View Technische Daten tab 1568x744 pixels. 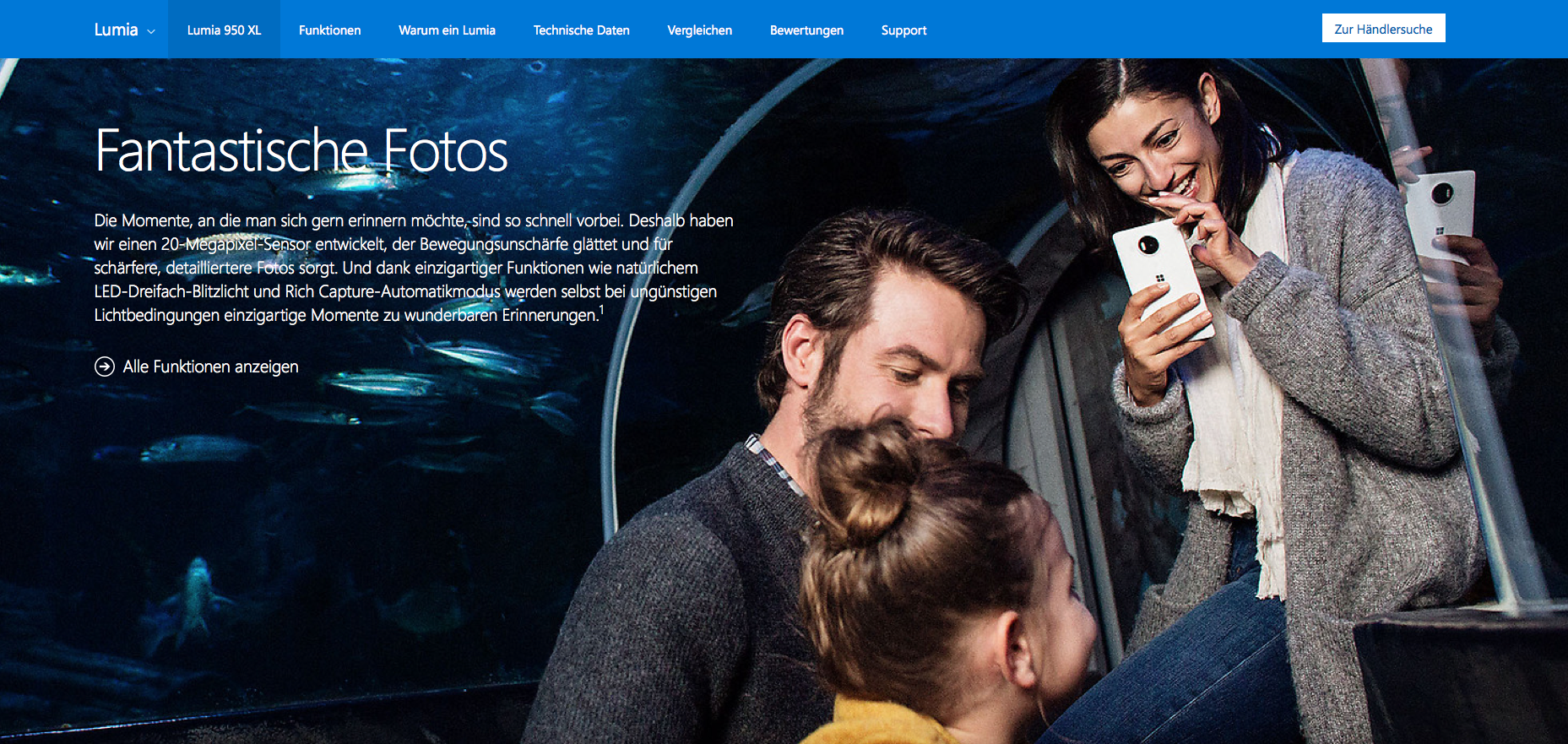(x=582, y=30)
